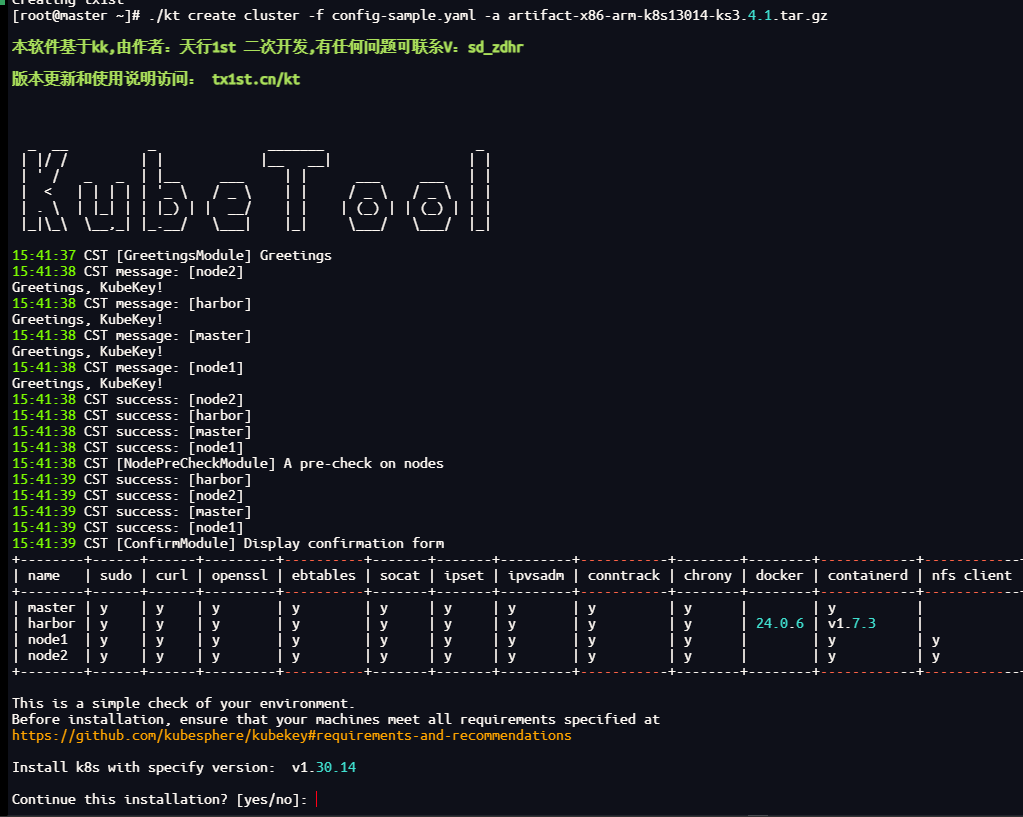
Task: Click the 'message: [master]' log line
Action: pyautogui.click(x=131, y=335)
